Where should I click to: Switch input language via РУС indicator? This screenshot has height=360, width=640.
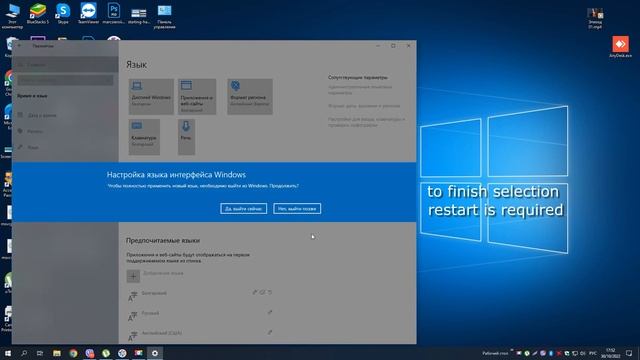tap(593, 353)
